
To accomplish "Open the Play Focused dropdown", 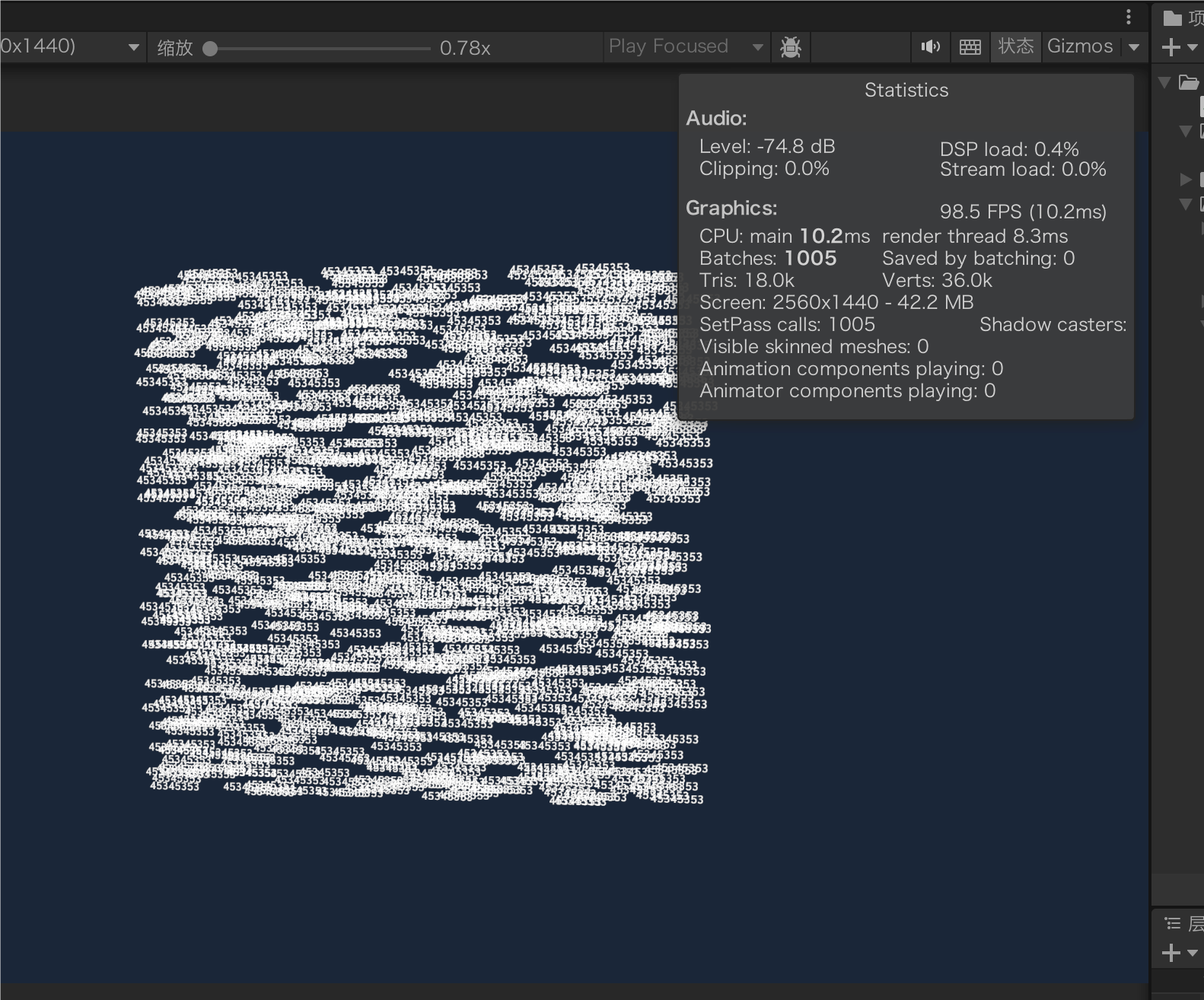I will point(686,46).
